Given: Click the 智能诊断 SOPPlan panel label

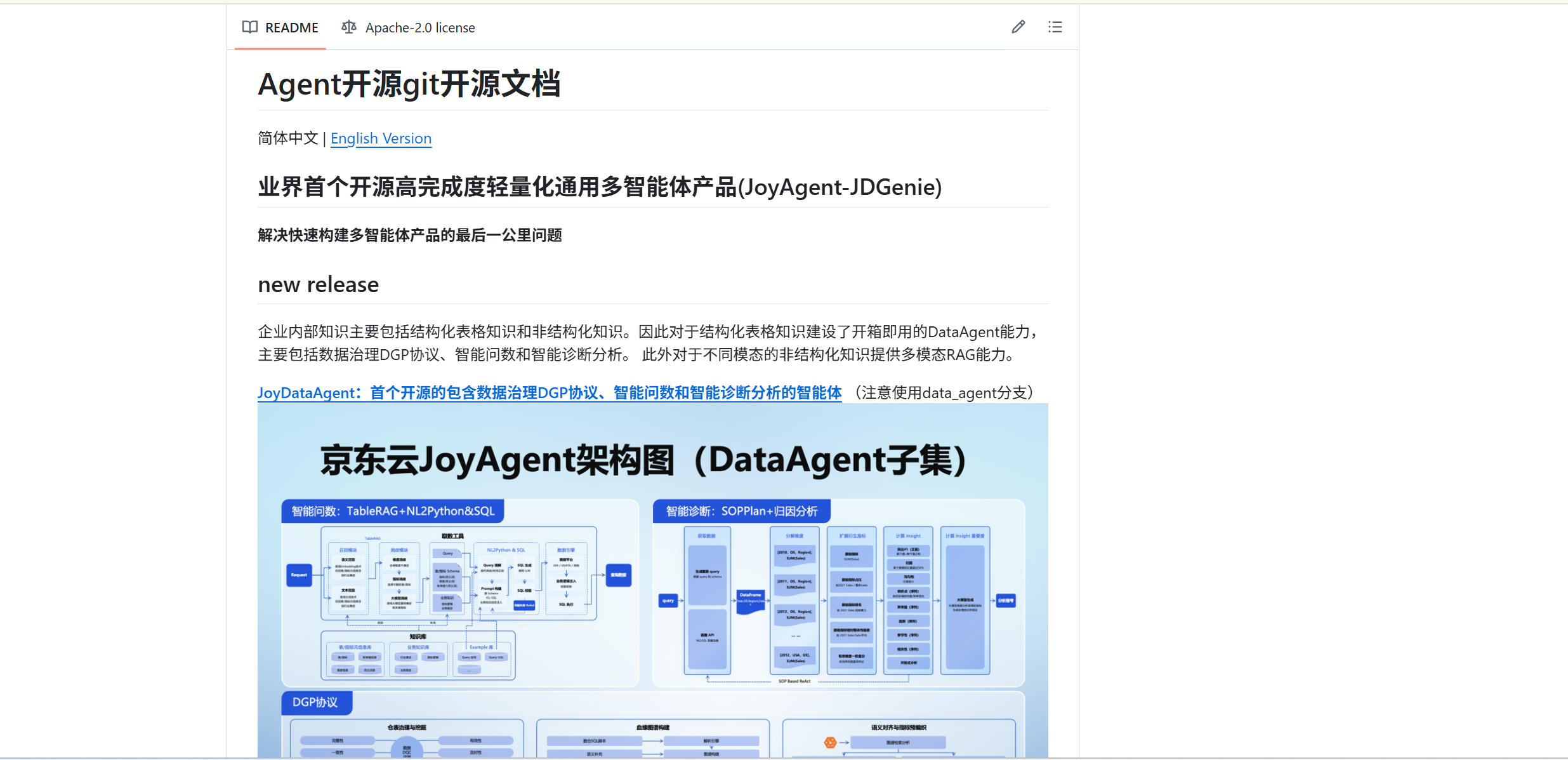Looking at the screenshot, I should [741, 511].
